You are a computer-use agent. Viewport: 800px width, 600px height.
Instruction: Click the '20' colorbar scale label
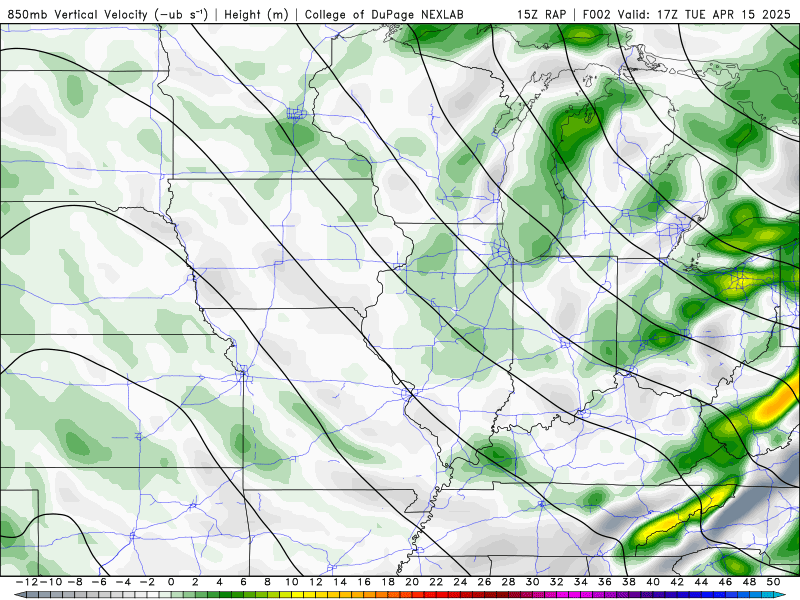[x=412, y=582]
